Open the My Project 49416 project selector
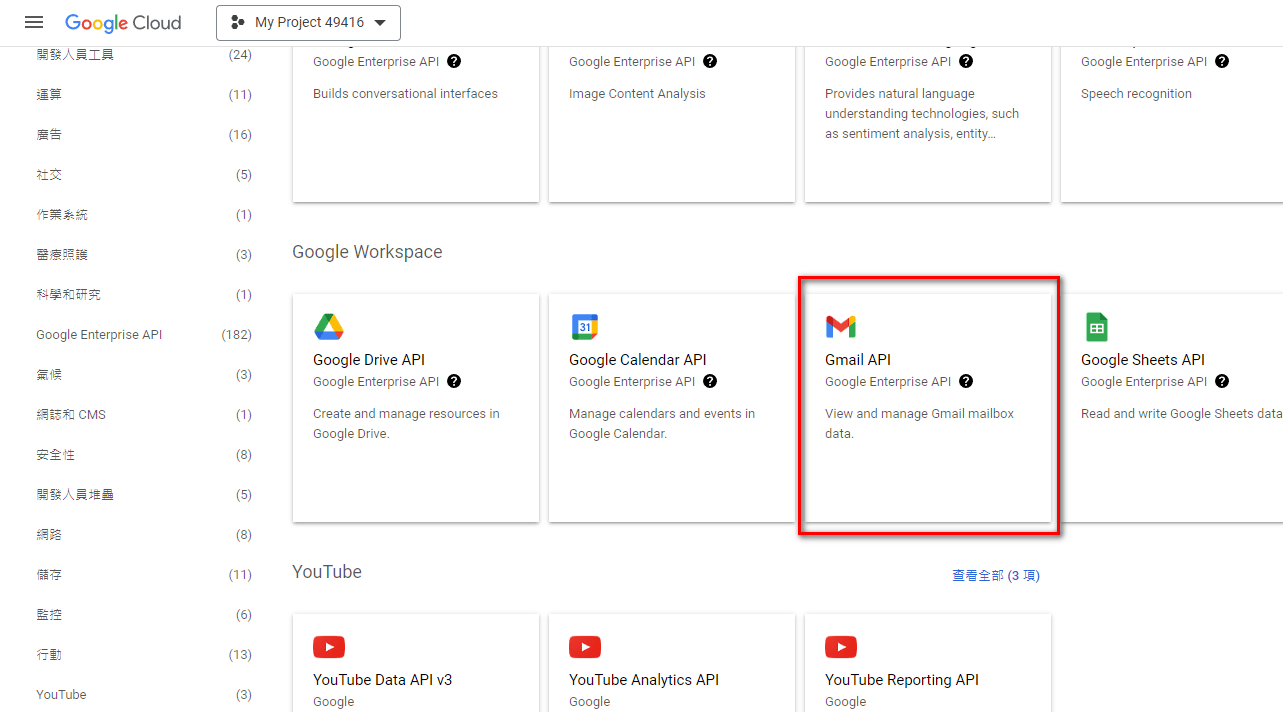 point(308,22)
